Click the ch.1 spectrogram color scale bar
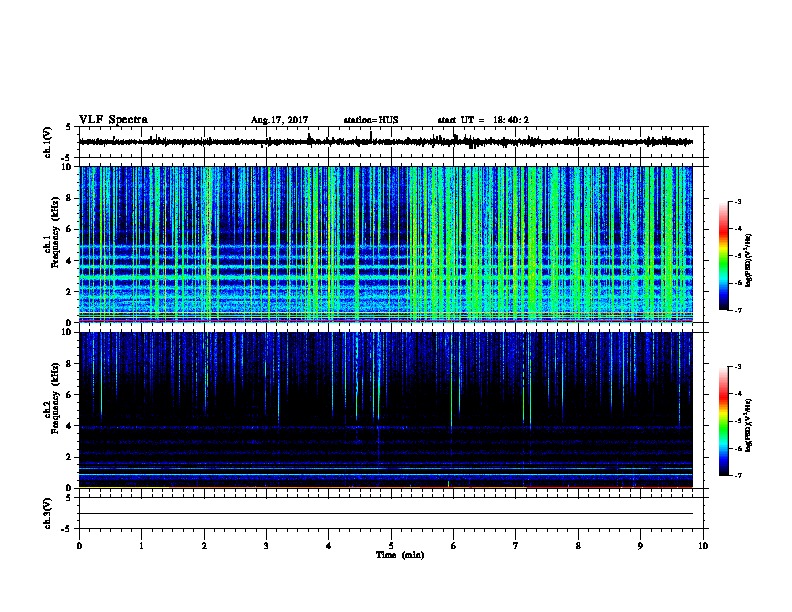This screenshot has width=792, height=612. (x=724, y=256)
